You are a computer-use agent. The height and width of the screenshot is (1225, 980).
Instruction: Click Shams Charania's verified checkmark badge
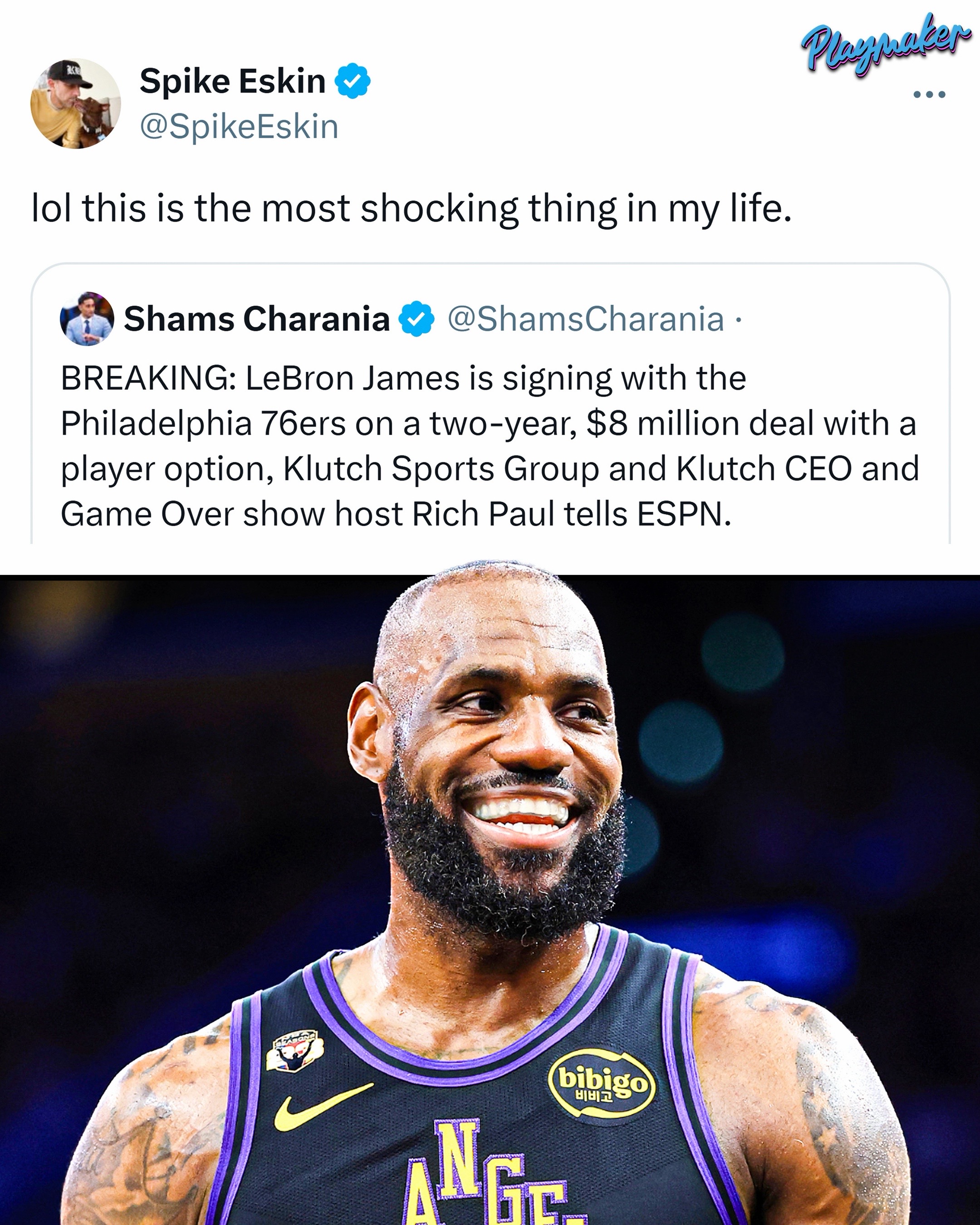tap(416, 319)
